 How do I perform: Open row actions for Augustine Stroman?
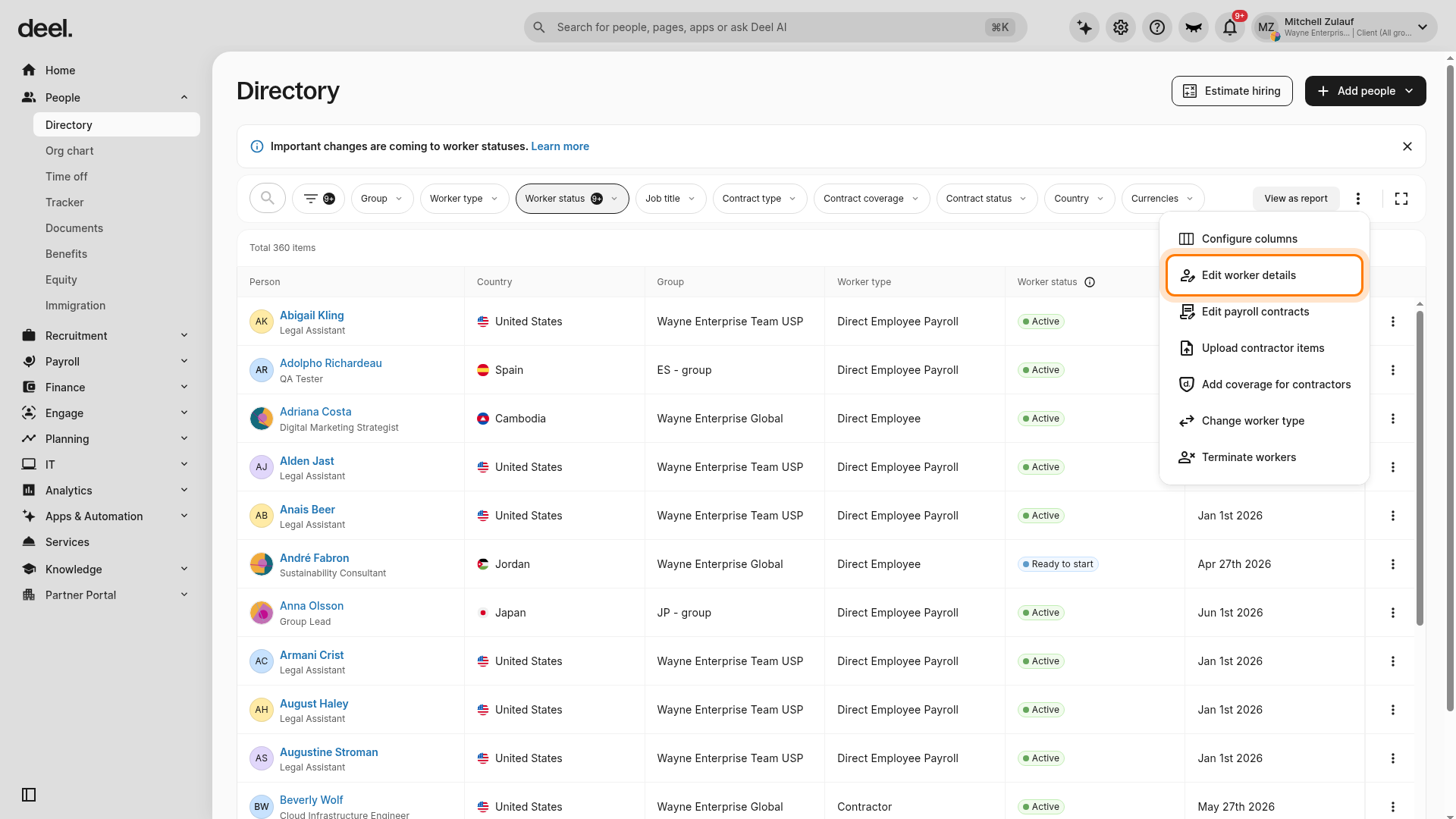pos(1393,758)
